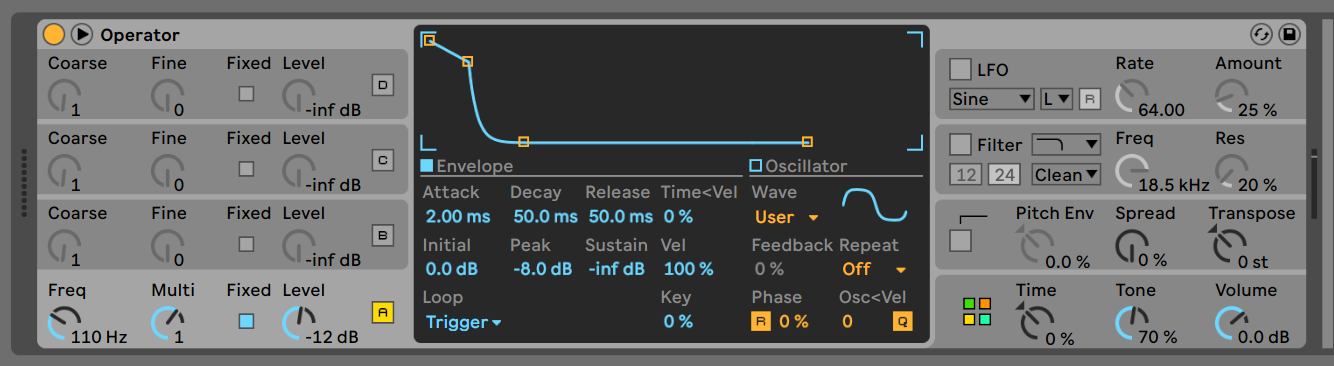
Task: Click the Osc<Vel quantize Q button
Action: 903,322
